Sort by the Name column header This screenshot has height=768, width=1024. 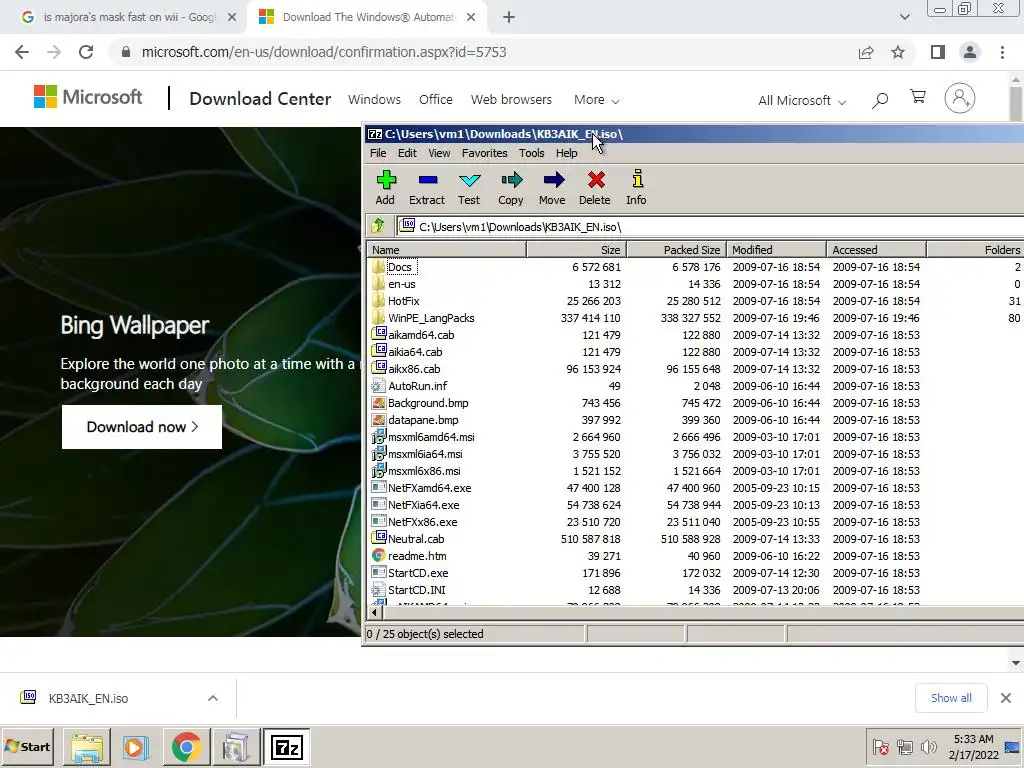[447, 249]
